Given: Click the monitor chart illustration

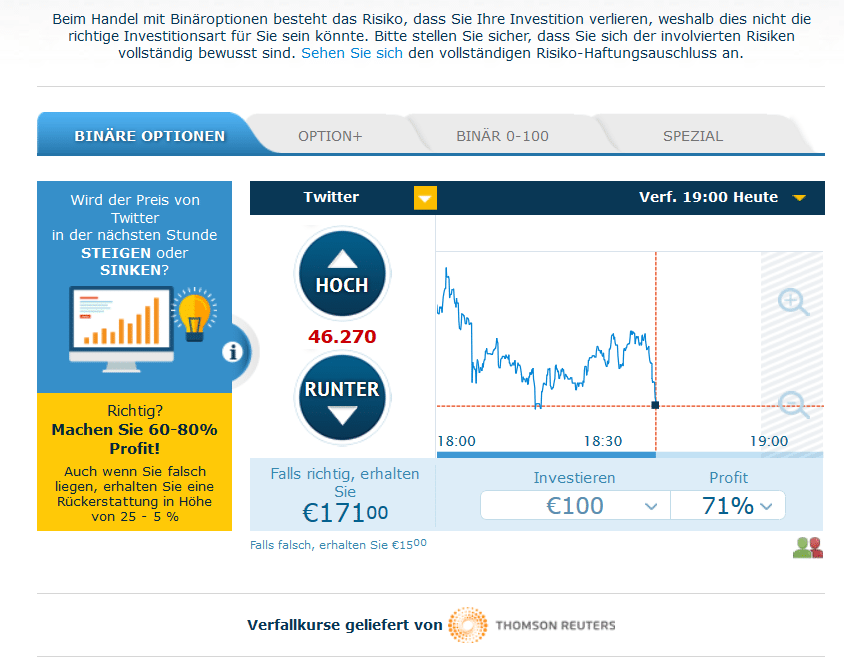Looking at the screenshot, I should [122, 329].
